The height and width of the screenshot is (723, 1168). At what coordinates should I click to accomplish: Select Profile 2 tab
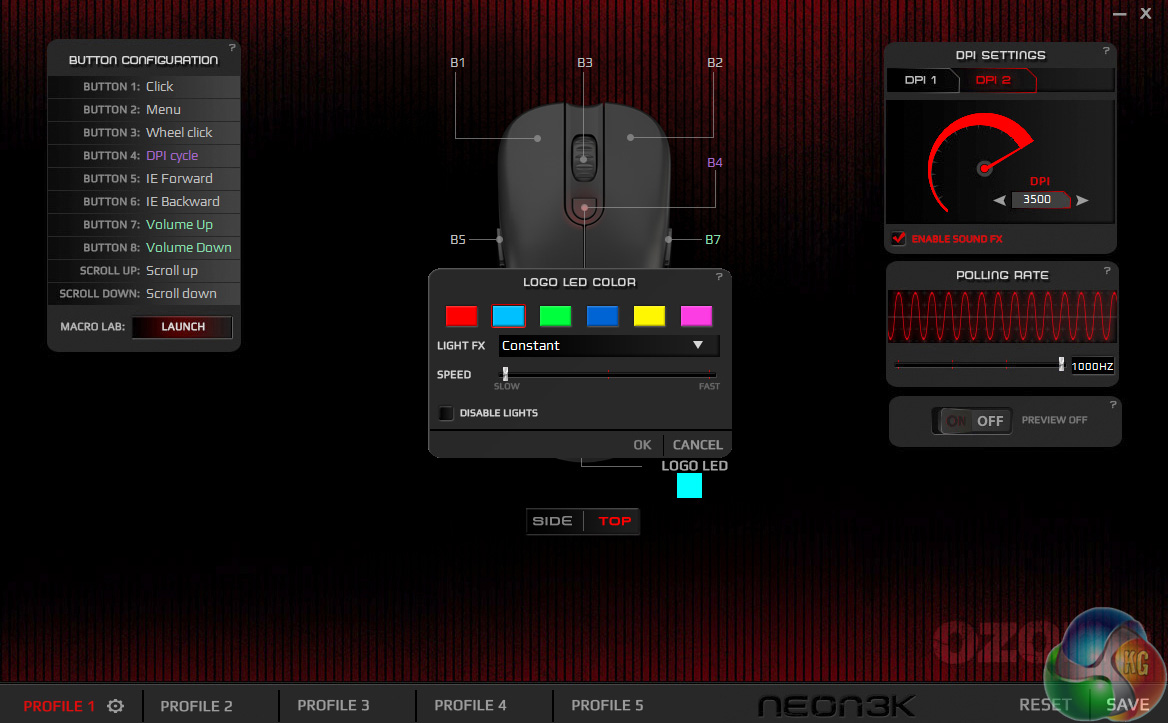(196, 706)
